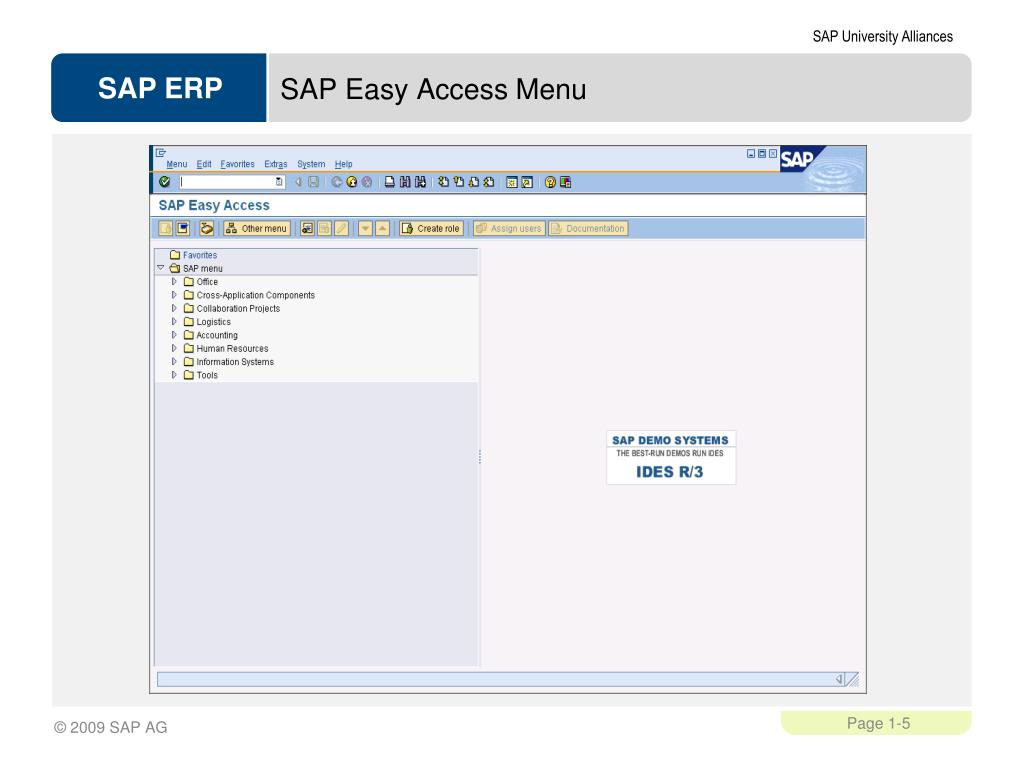The height and width of the screenshot is (768, 1024).
Task: Click the SAP DEMO SYSTEMS IDES image
Action: pos(671,457)
